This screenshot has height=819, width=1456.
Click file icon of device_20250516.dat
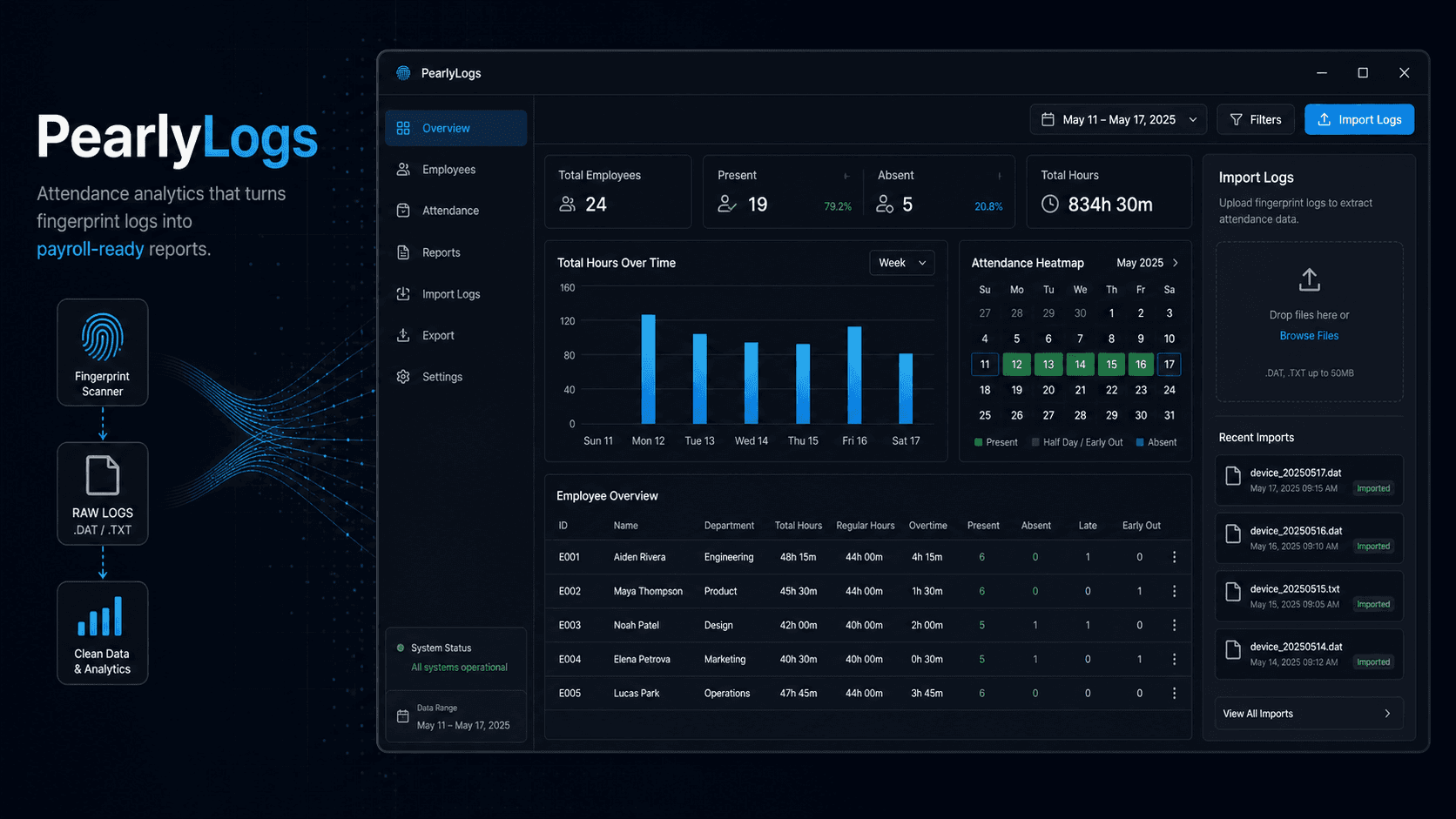coord(1233,534)
